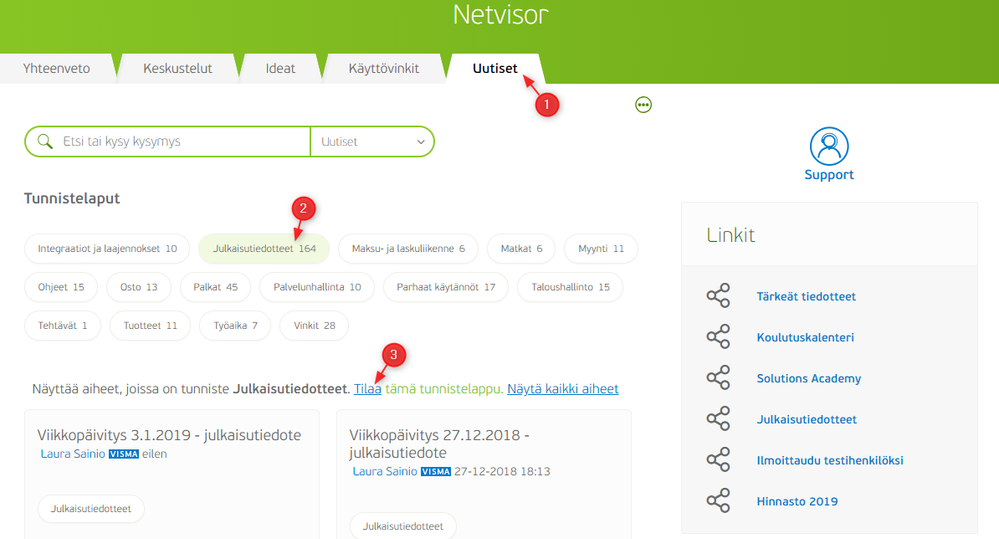The height and width of the screenshot is (539, 999).
Task: Click share icon beside Koulutuskalenteri
Action: point(718,336)
